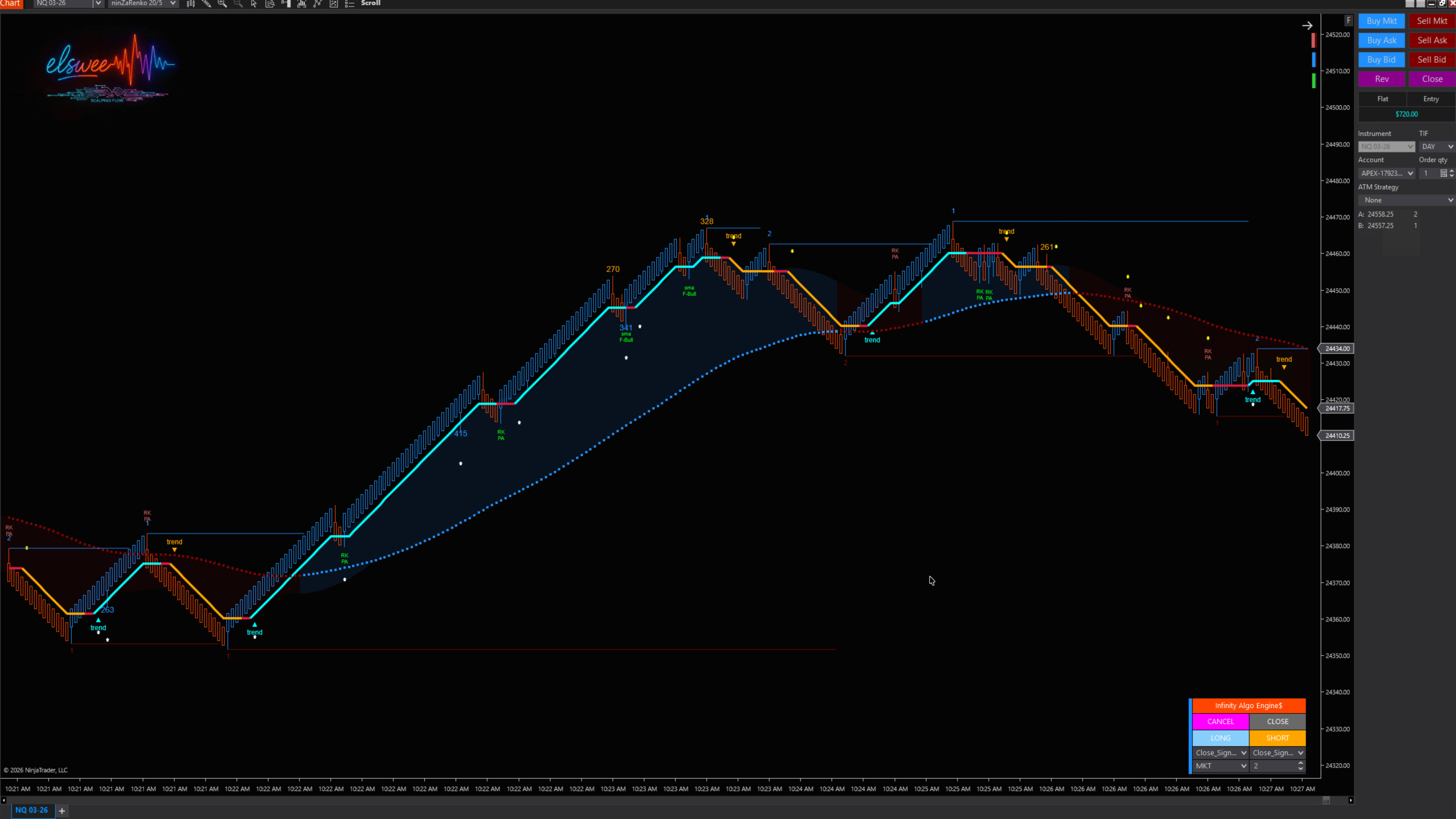Select the drawing tools pencil icon
The height and width of the screenshot is (819, 1456).
click(206, 3)
